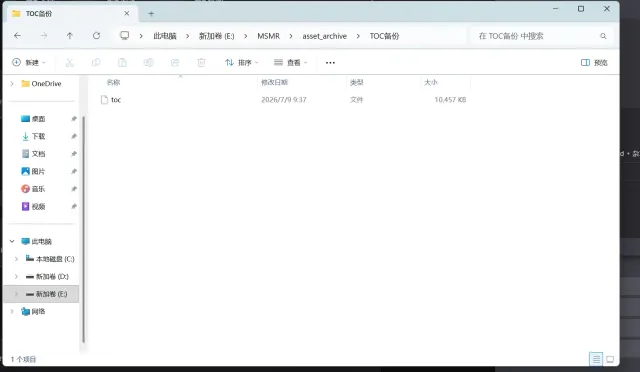Click chevron after asset_archive breadcrumb
640x372 pixels.
click(358, 36)
